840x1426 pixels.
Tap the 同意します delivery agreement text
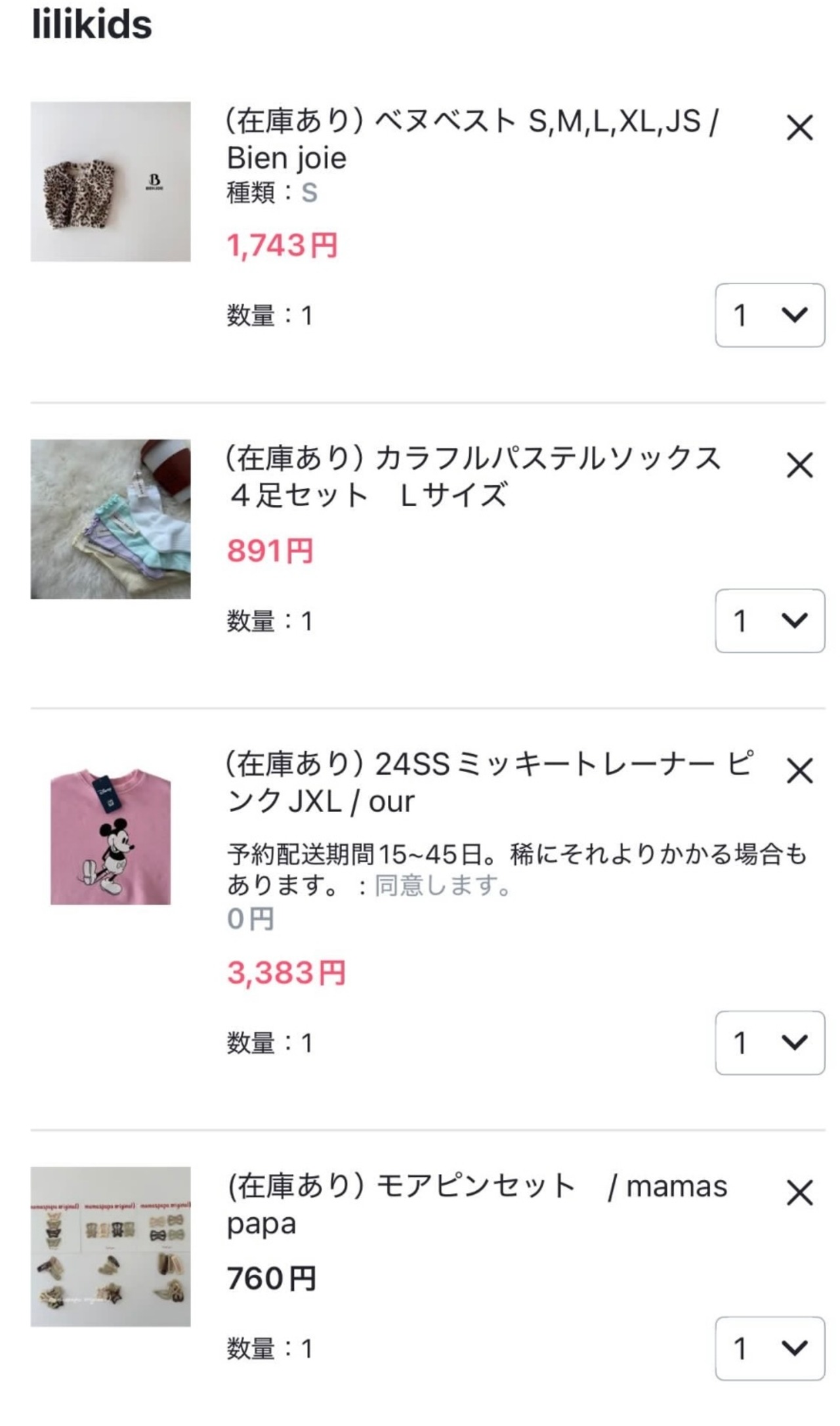click(442, 886)
